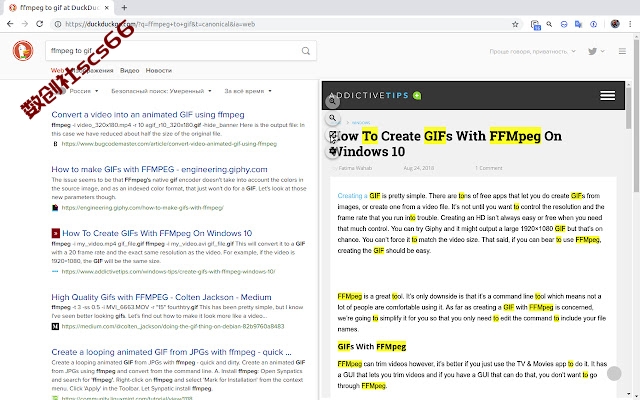The image size is (640, 400).
Task: Click the 'GIFs With FFMpeg' article subheading
Action: coord(371,347)
